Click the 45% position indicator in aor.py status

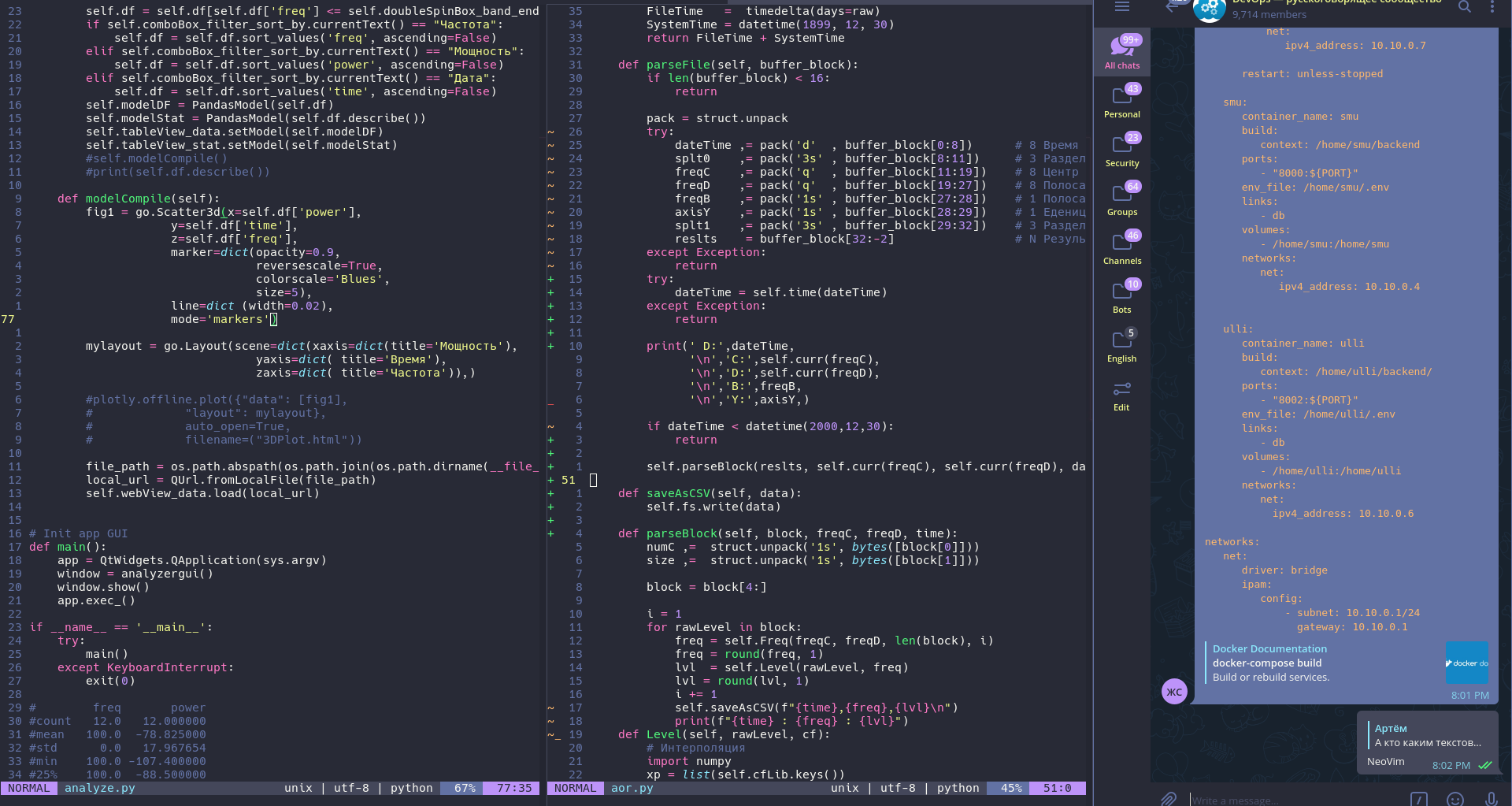tap(1011, 788)
